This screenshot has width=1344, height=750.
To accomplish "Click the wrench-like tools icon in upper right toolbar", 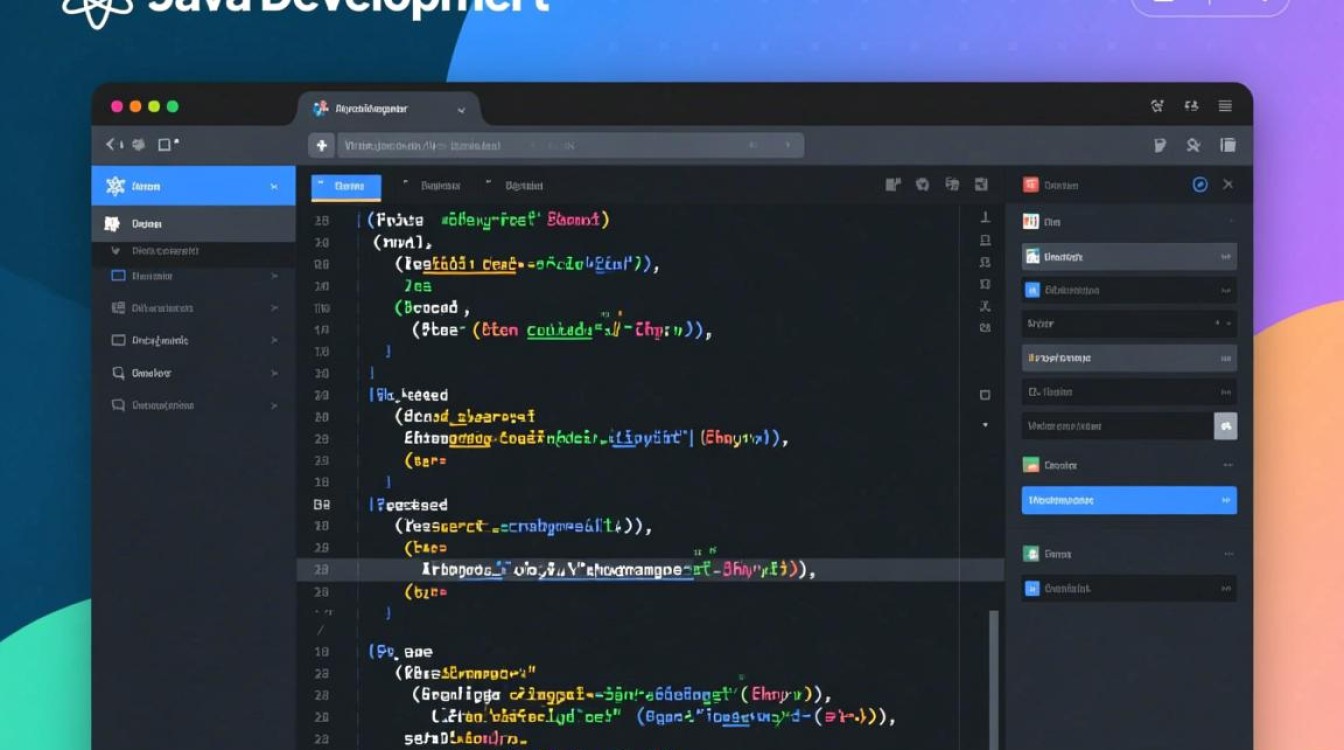I will click(x=1193, y=145).
